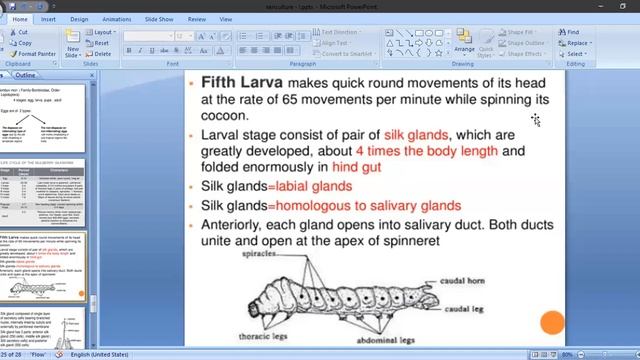Select the Right Arrow shape

(419, 43)
